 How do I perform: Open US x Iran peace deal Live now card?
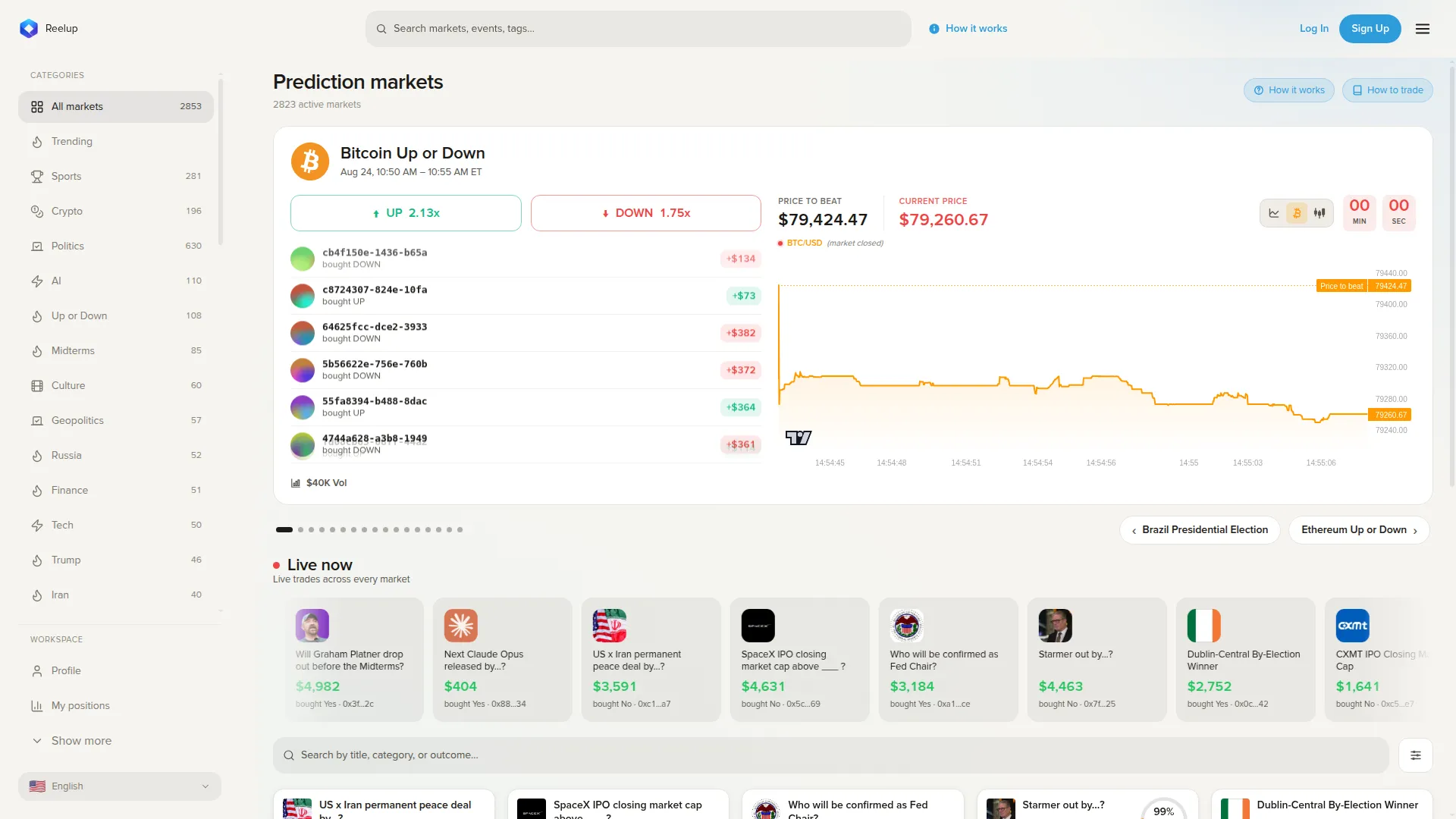(651, 660)
